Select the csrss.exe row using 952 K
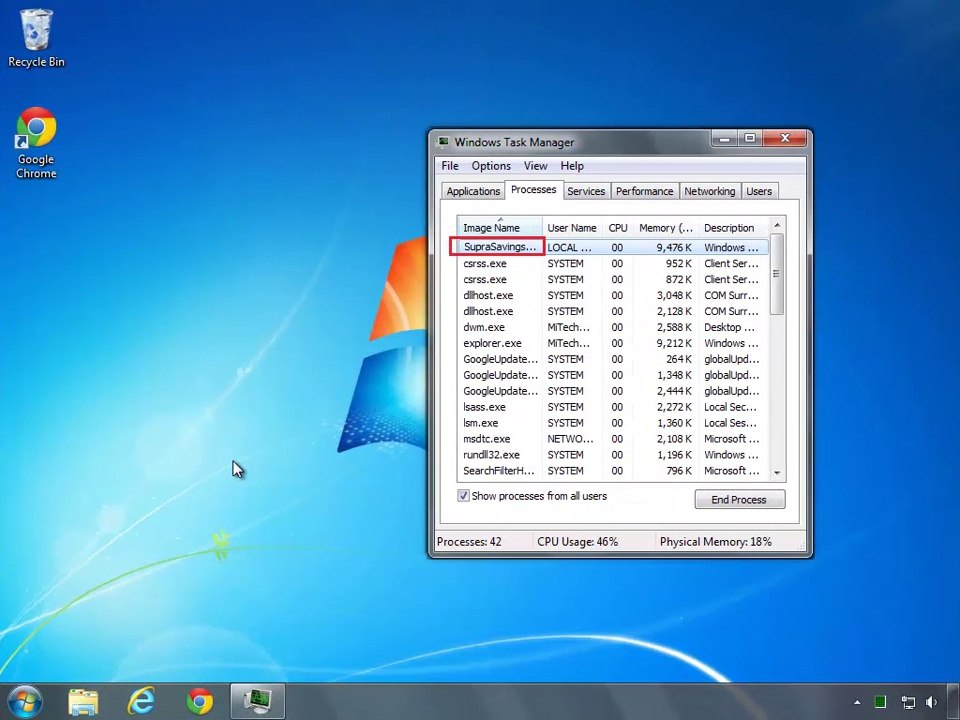960x720 pixels. point(613,263)
